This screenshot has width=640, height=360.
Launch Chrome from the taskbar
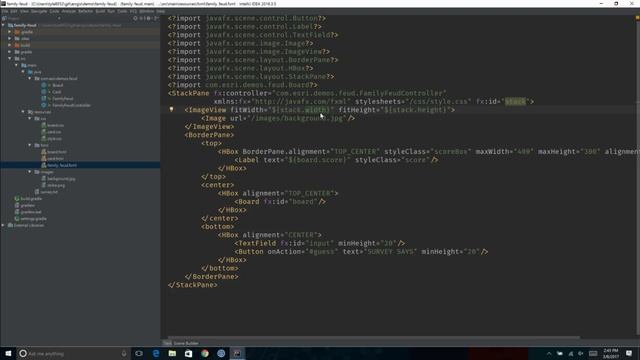[x=205, y=353]
